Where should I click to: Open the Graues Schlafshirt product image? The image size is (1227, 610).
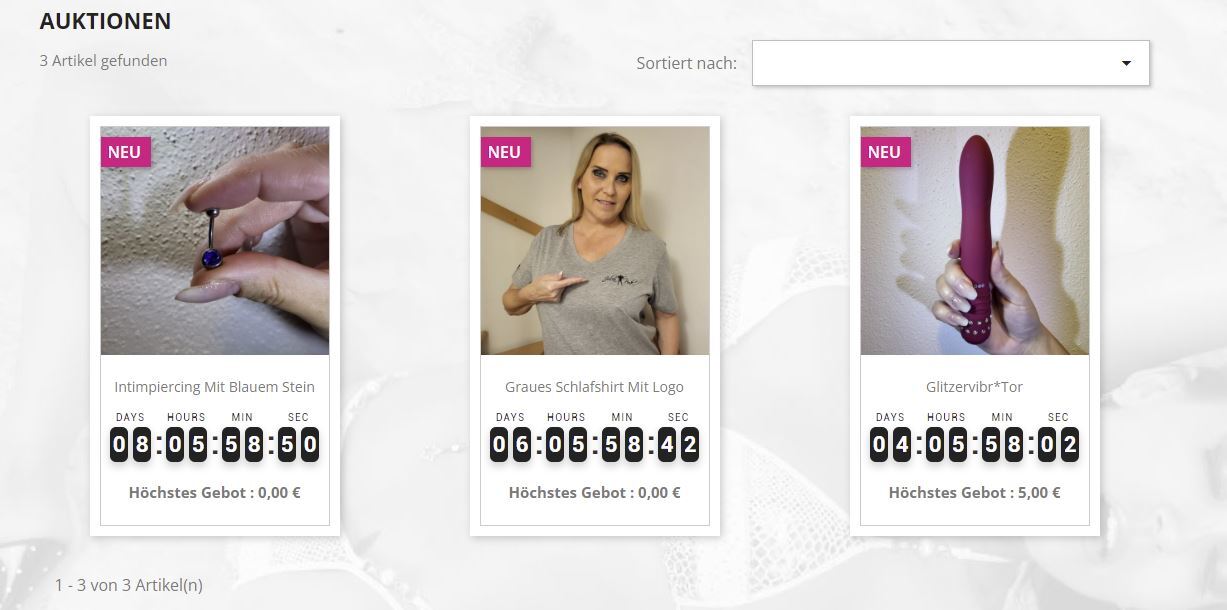click(x=595, y=240)
